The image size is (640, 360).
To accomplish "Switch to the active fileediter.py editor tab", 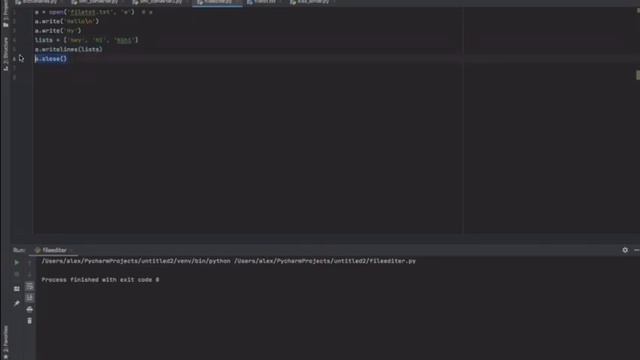I will coord(217,2).
